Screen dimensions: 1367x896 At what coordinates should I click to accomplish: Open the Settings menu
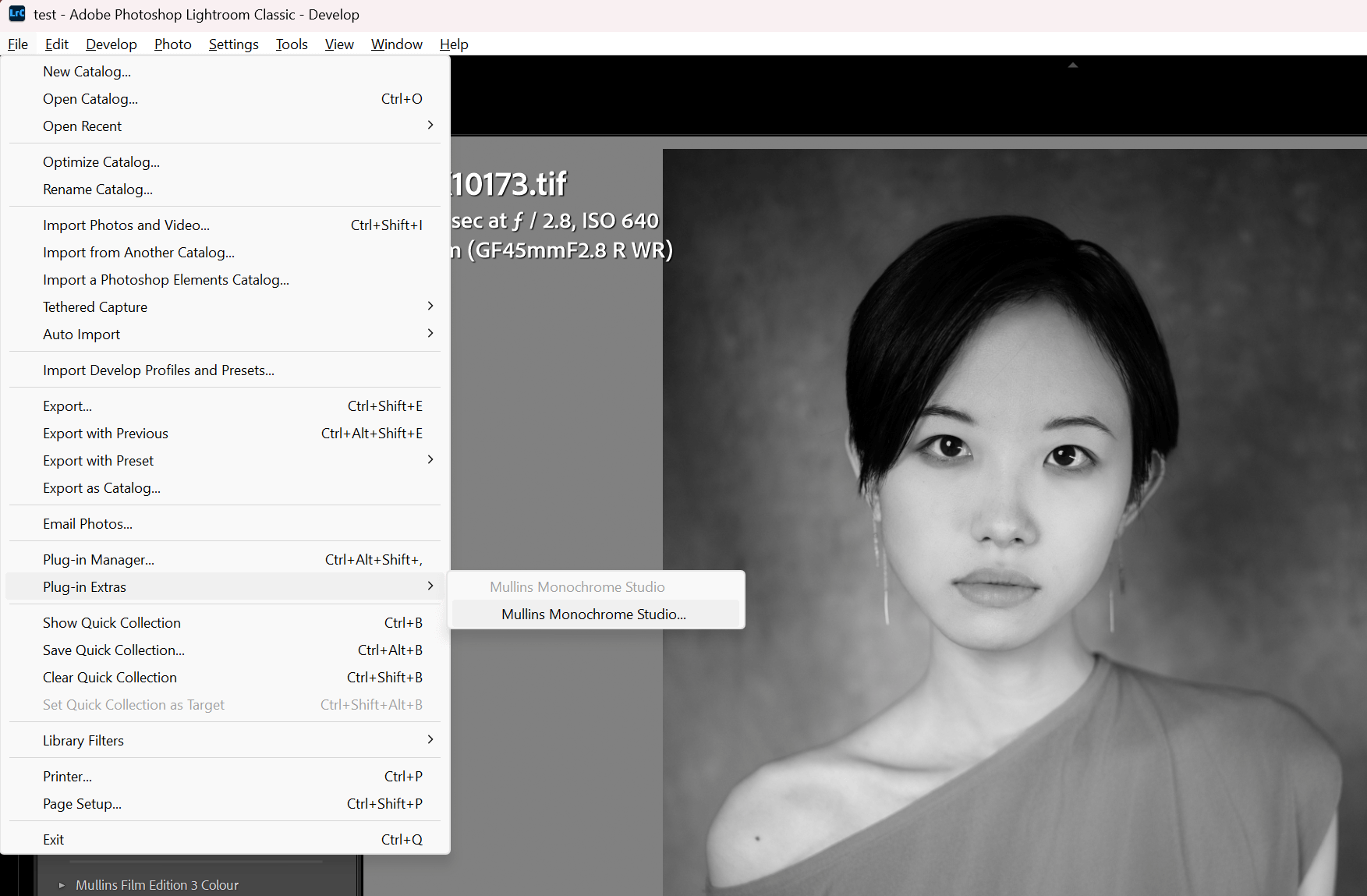pos(233,44)
